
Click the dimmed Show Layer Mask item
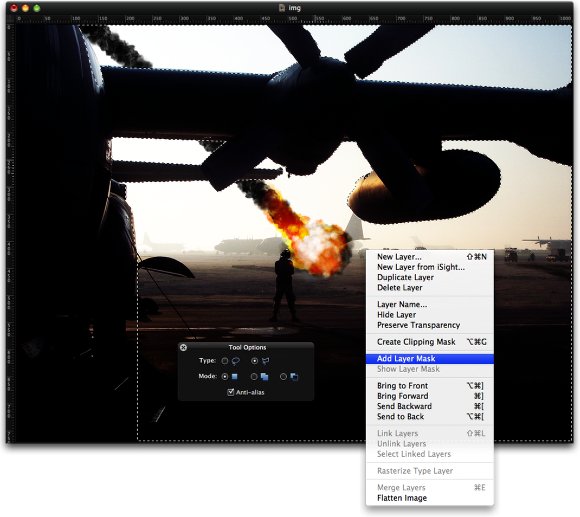click(430, 369)
